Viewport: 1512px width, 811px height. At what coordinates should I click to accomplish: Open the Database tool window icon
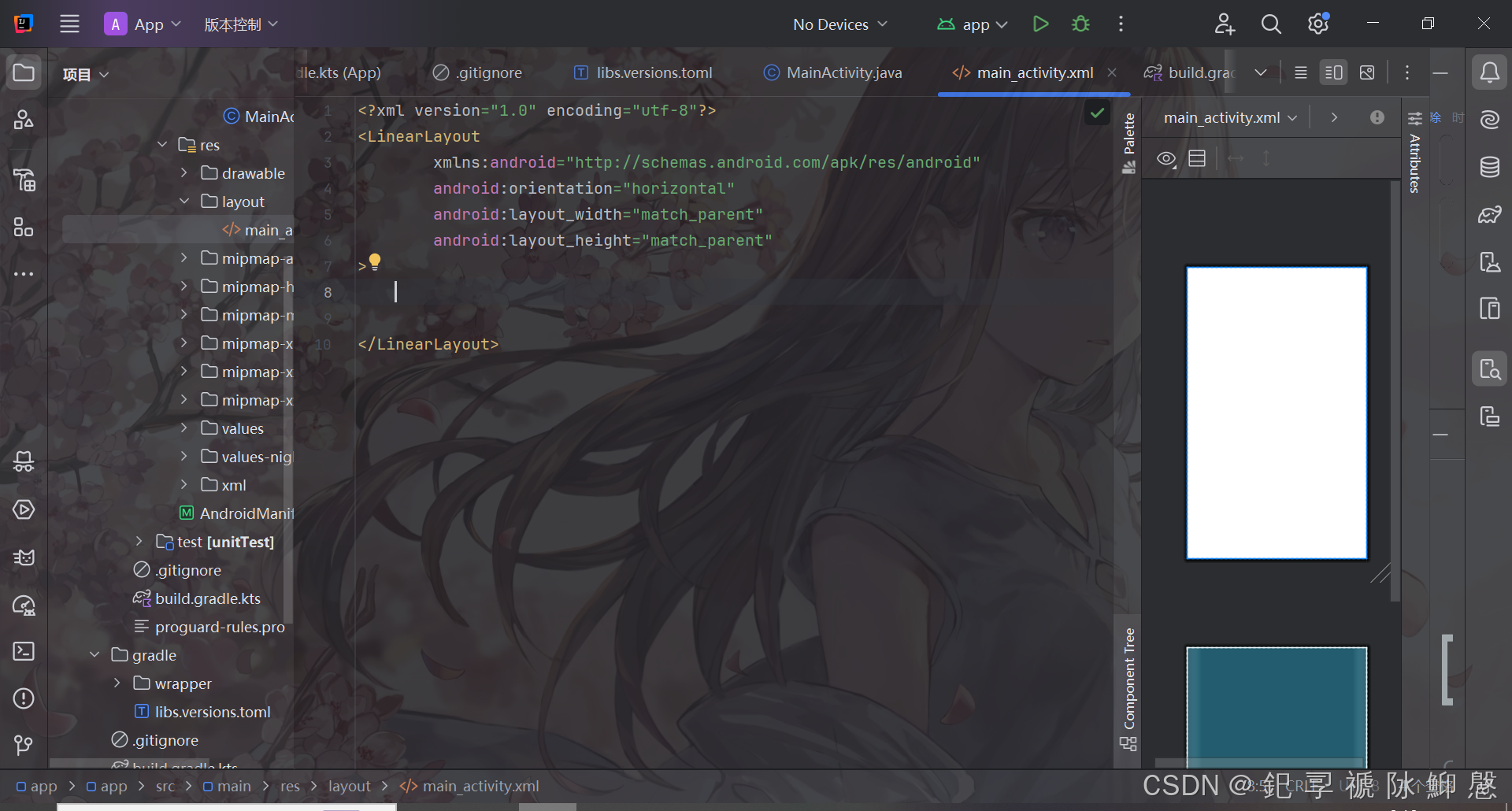pos(1489,167)
